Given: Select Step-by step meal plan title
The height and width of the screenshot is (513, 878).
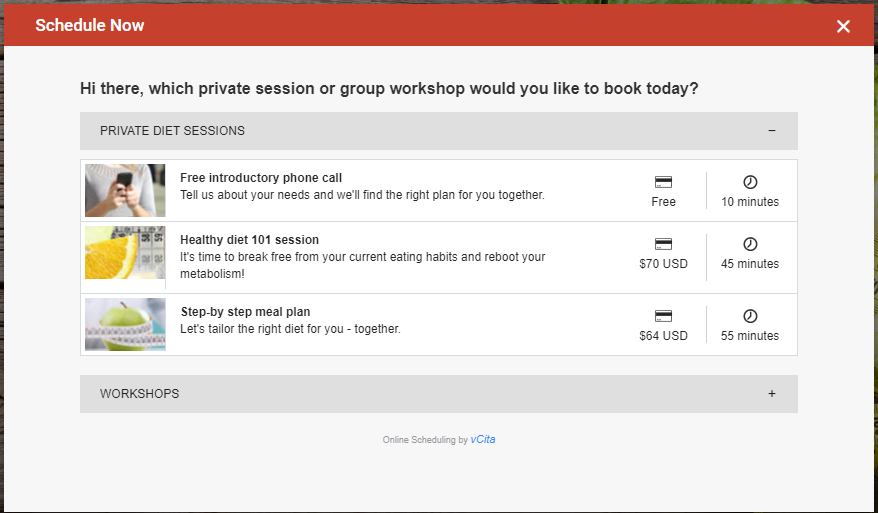Looking at the screenshot, I should [245, 311].
